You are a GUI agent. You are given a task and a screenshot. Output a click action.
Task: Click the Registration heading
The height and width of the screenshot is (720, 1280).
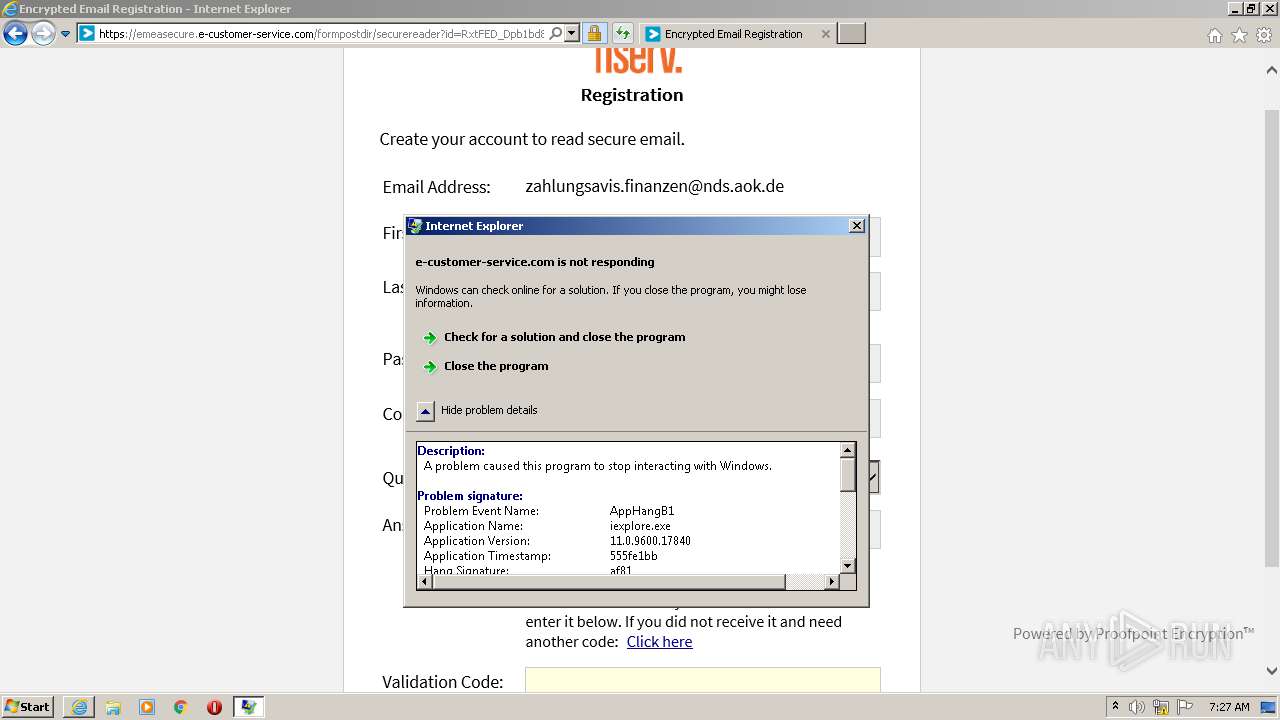pyautogui.click(x=632, y=95)
